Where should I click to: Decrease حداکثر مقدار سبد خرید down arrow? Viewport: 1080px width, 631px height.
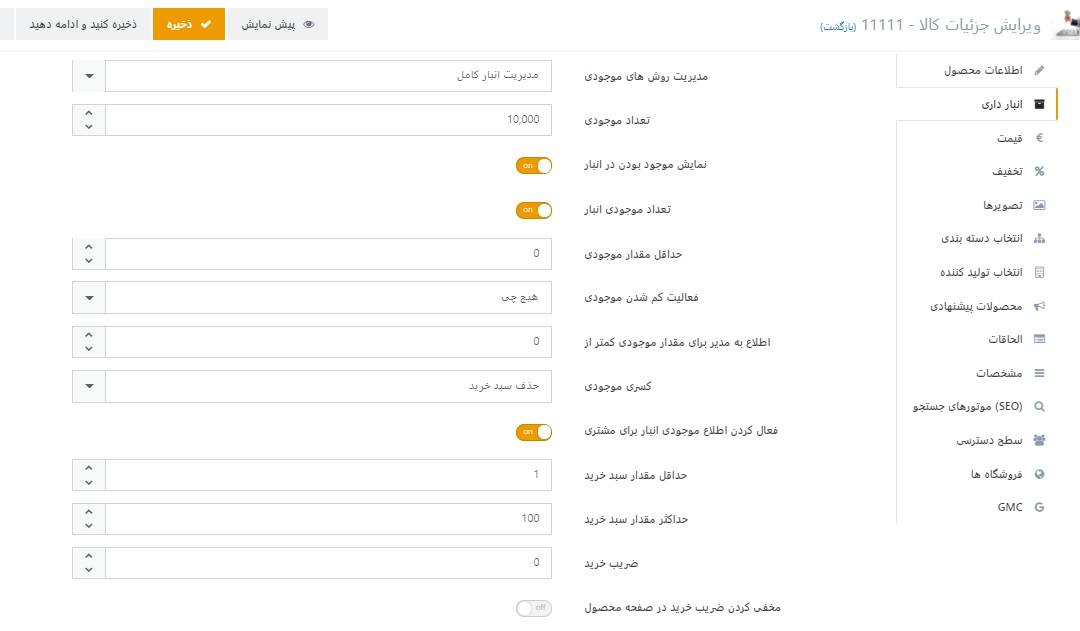click(x=88, y=526)
